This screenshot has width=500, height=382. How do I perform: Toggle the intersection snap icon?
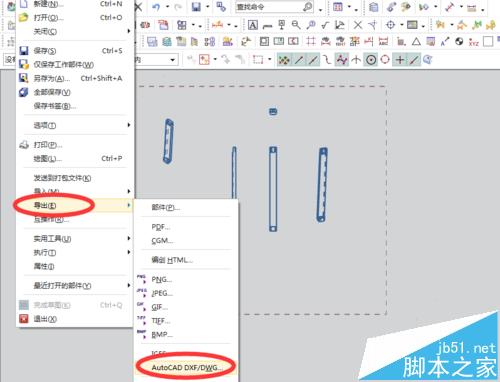pos(356,60)
